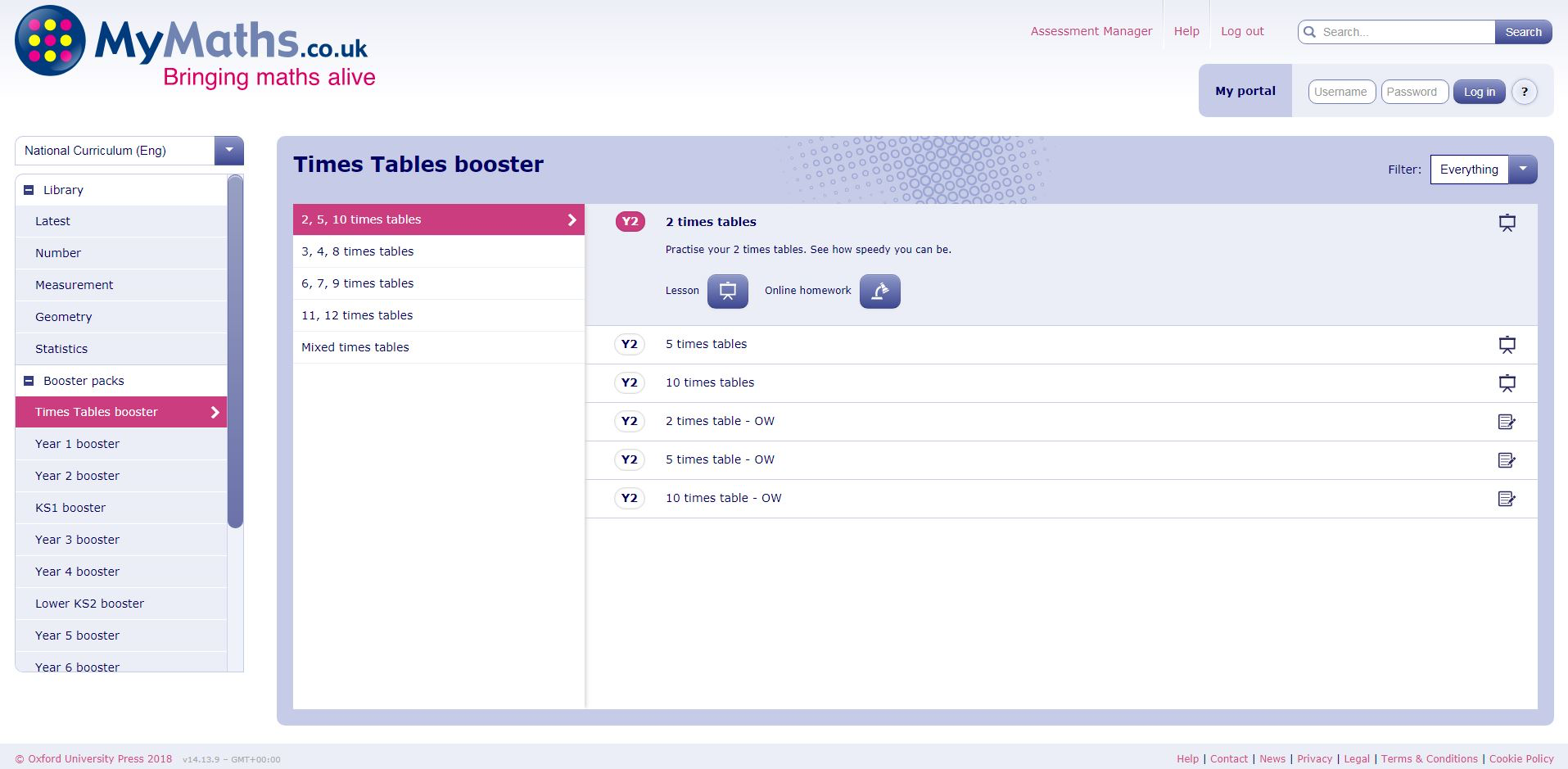The image size is (1568, 769).
Task: Click the Y2 badge beside 10 times tables
Action: tap(629, 382)
